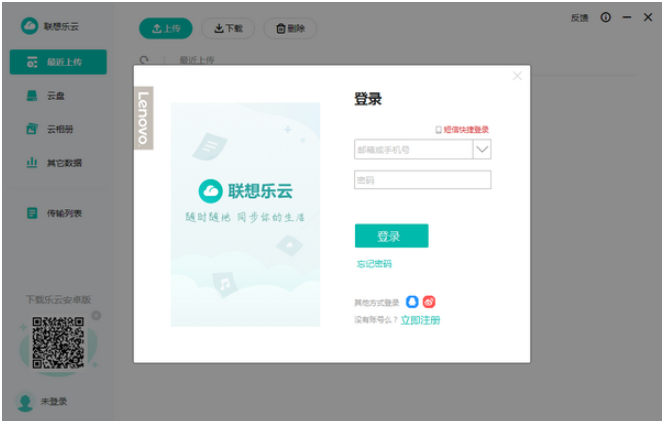Click the Lenovo tab on the dialog
The height and width of the screenshot is (421, 663).
coord(144,118)
